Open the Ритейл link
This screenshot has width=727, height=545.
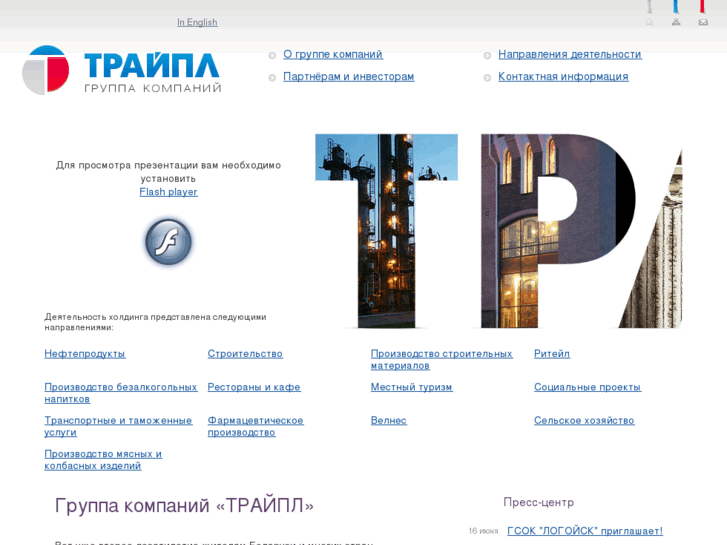click(x=552, y=353)
